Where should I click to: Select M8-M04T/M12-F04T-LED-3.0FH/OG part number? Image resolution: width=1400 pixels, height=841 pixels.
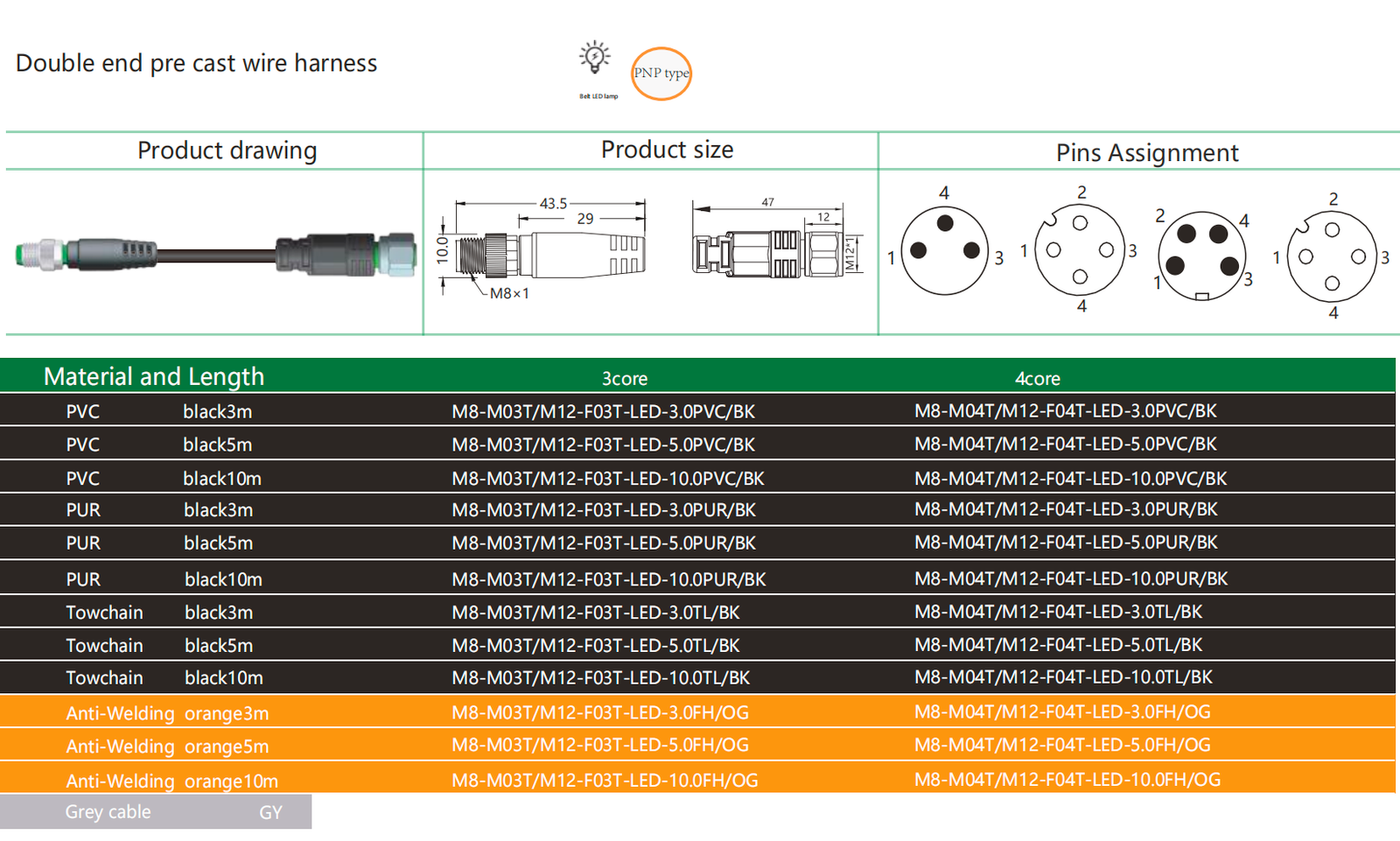[1063, 711]
